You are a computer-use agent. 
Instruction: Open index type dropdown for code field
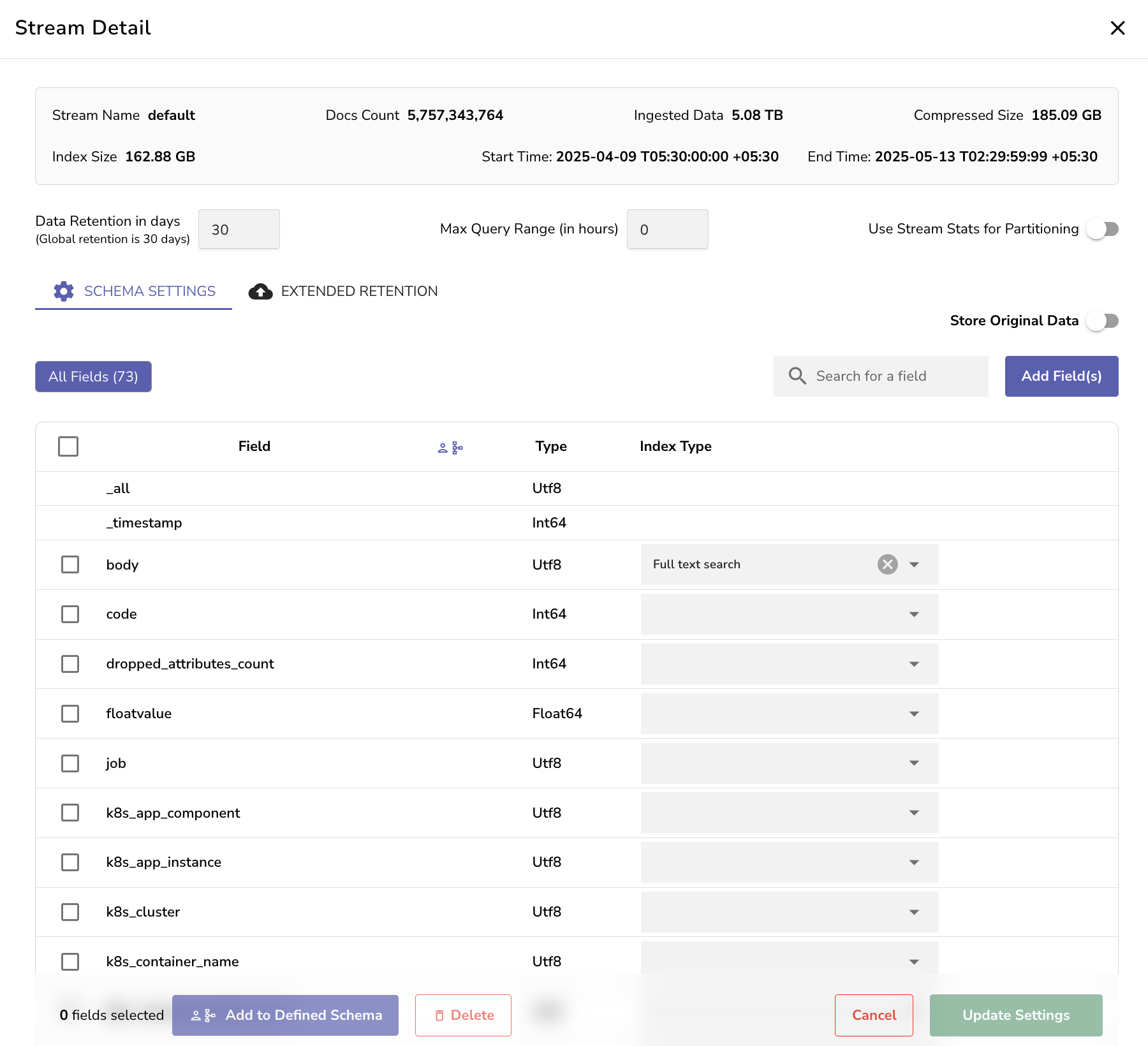(914, 614)
